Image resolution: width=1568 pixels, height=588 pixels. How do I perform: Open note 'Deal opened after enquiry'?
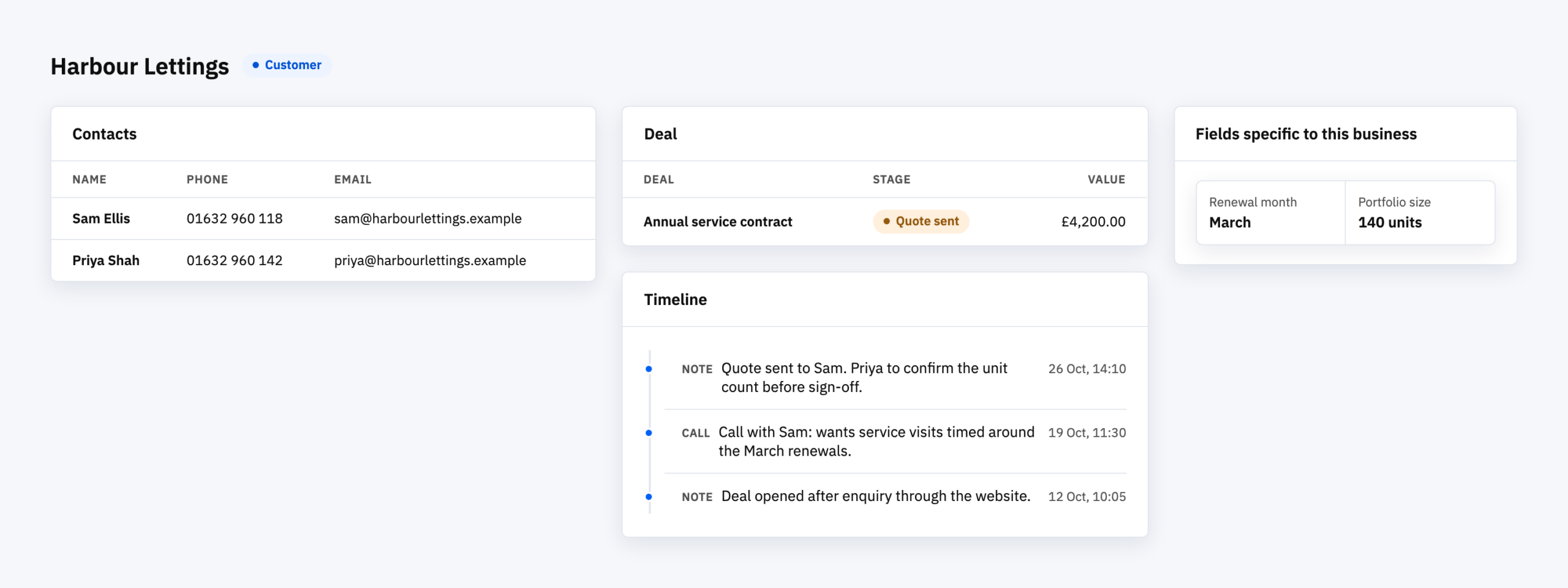[876, 496]
